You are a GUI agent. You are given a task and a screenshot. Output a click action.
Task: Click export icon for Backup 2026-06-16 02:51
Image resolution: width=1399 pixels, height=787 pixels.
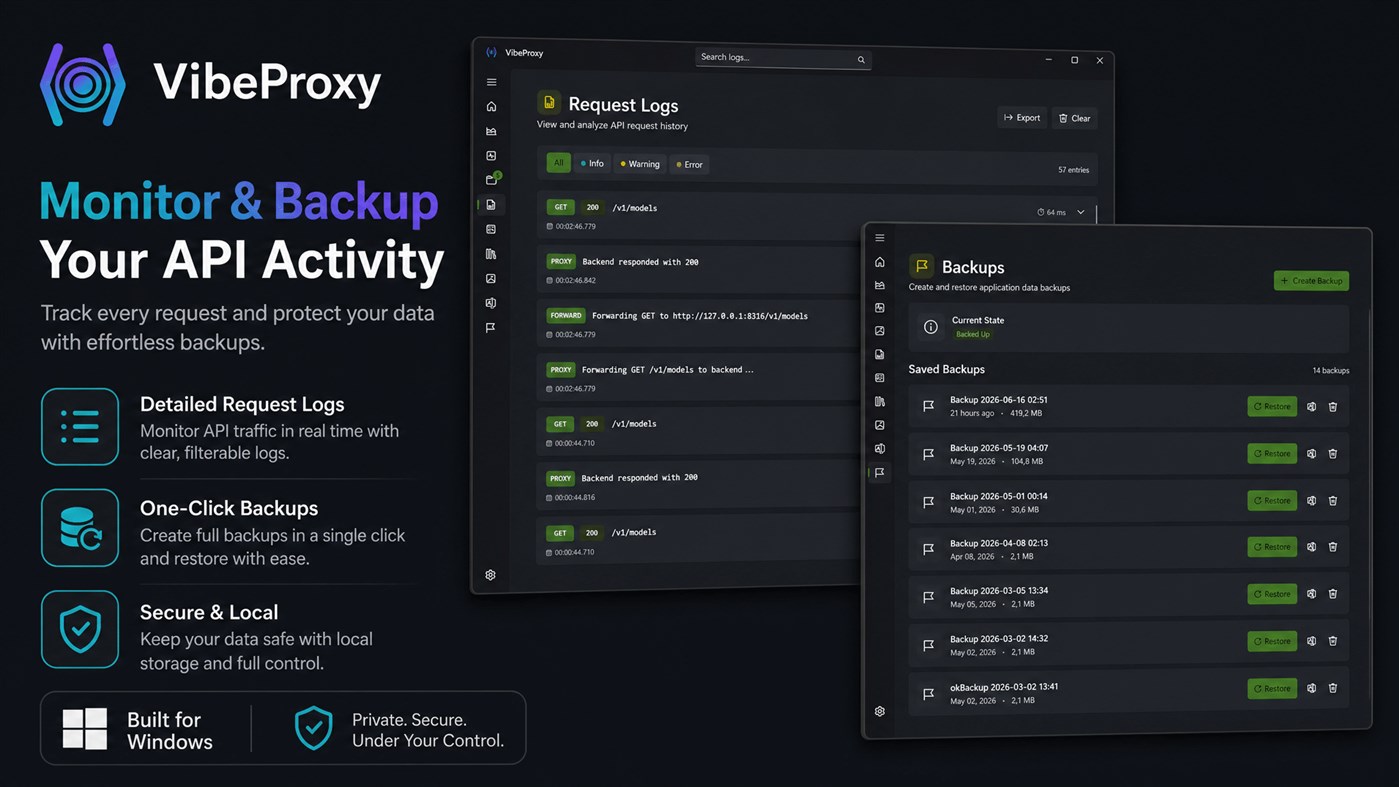(1311, 407)
